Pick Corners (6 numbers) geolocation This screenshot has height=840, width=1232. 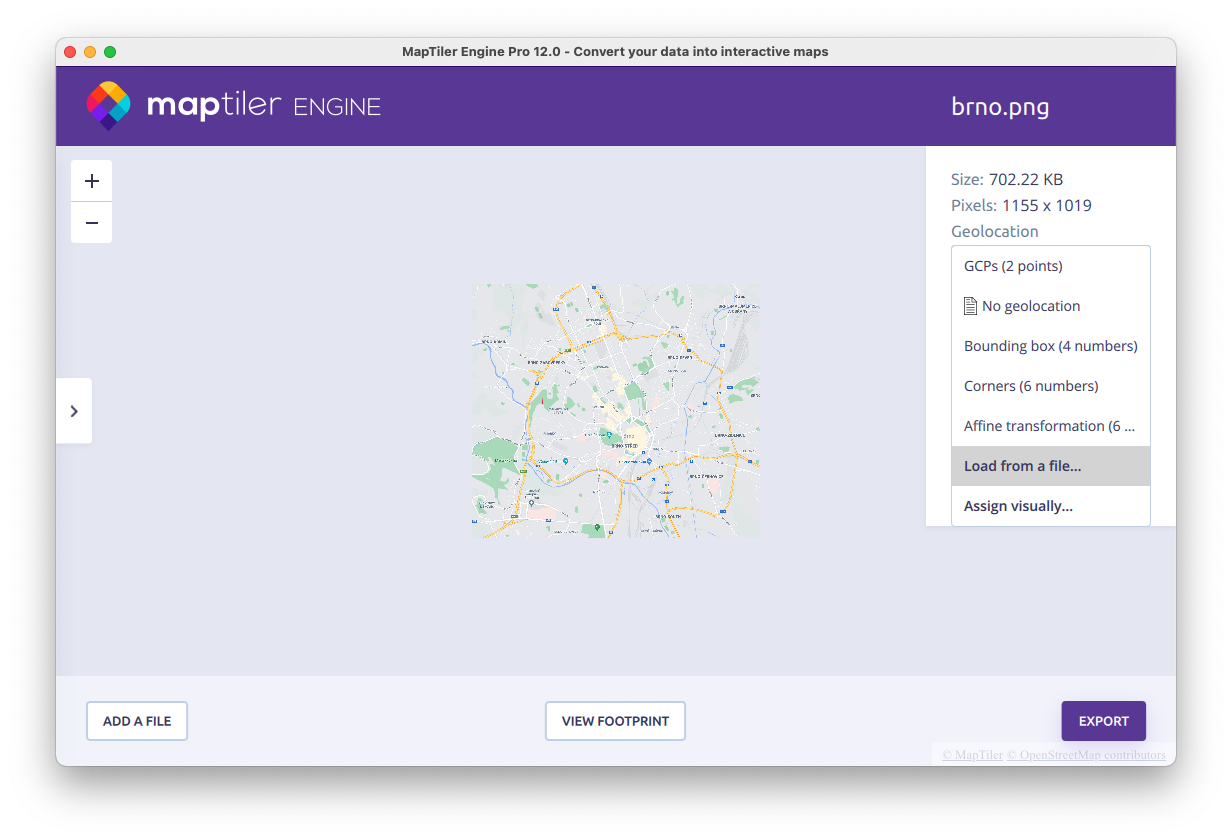(x=1031, y=386)
